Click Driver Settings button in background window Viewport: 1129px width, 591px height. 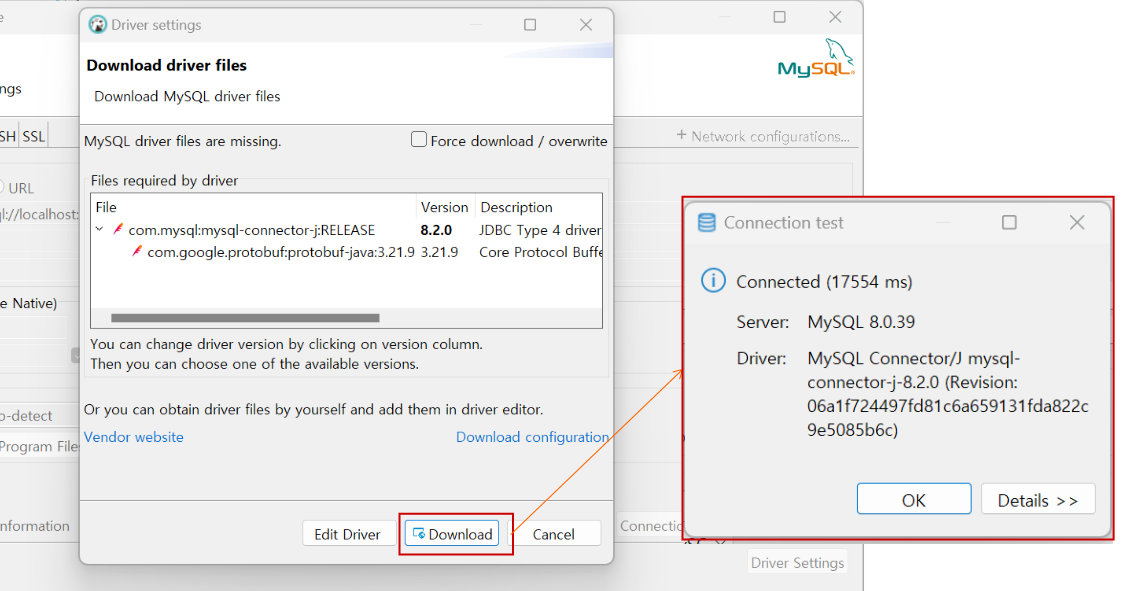[797, 562]
